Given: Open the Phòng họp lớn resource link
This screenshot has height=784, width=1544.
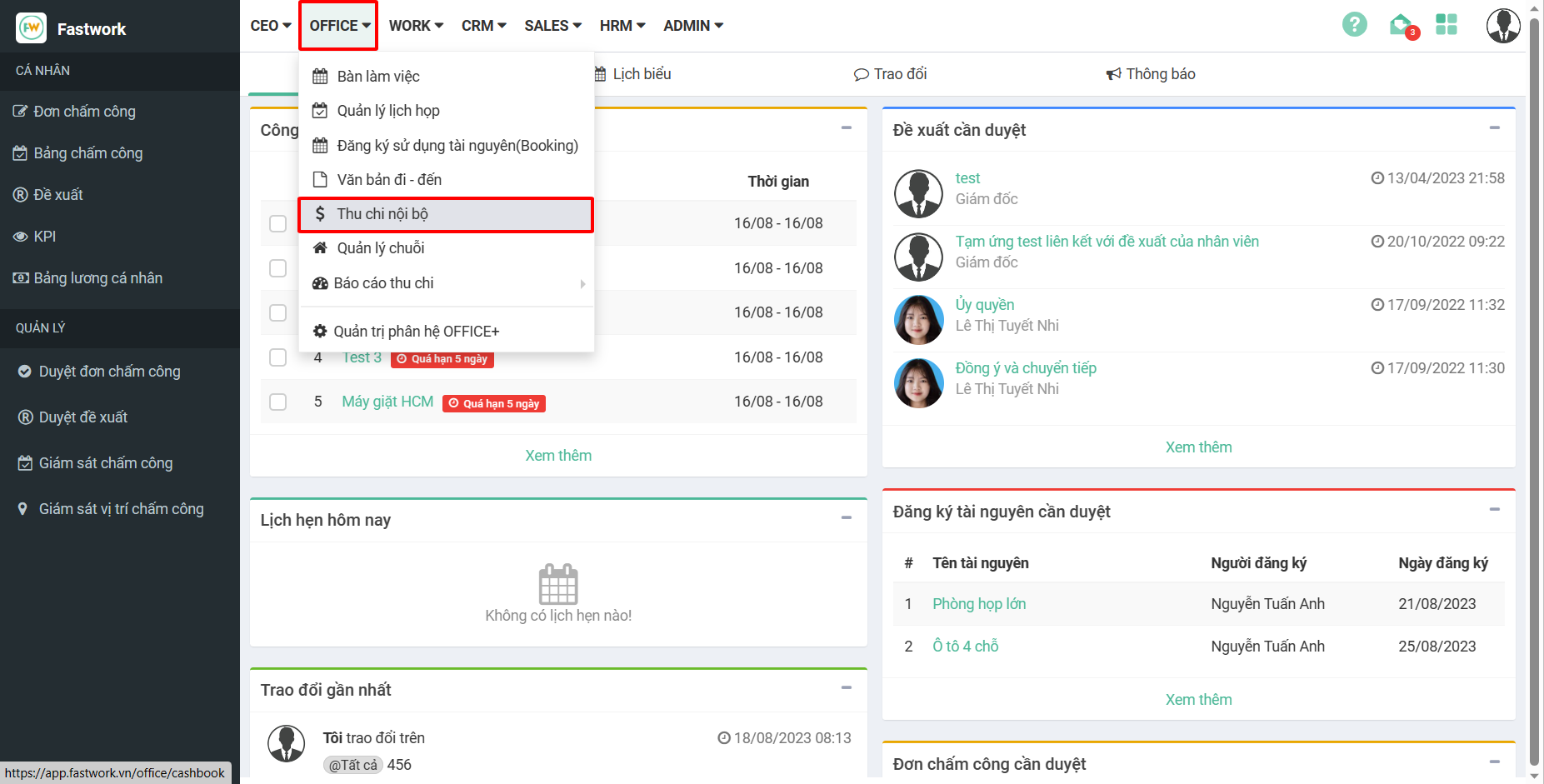Looking at the screenshot, I should 979,604.
